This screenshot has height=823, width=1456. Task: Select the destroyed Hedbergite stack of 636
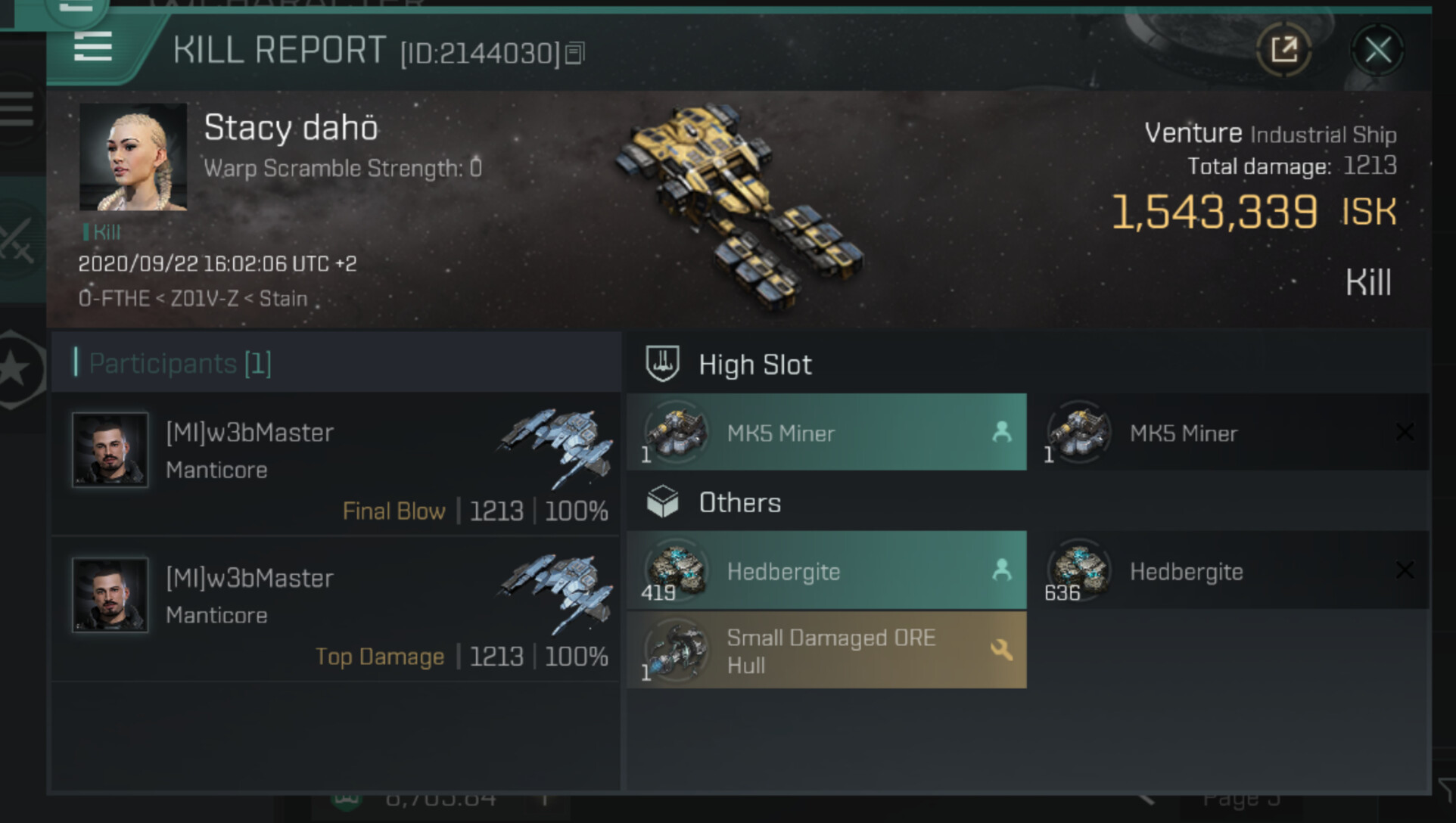click(1229, 571)
